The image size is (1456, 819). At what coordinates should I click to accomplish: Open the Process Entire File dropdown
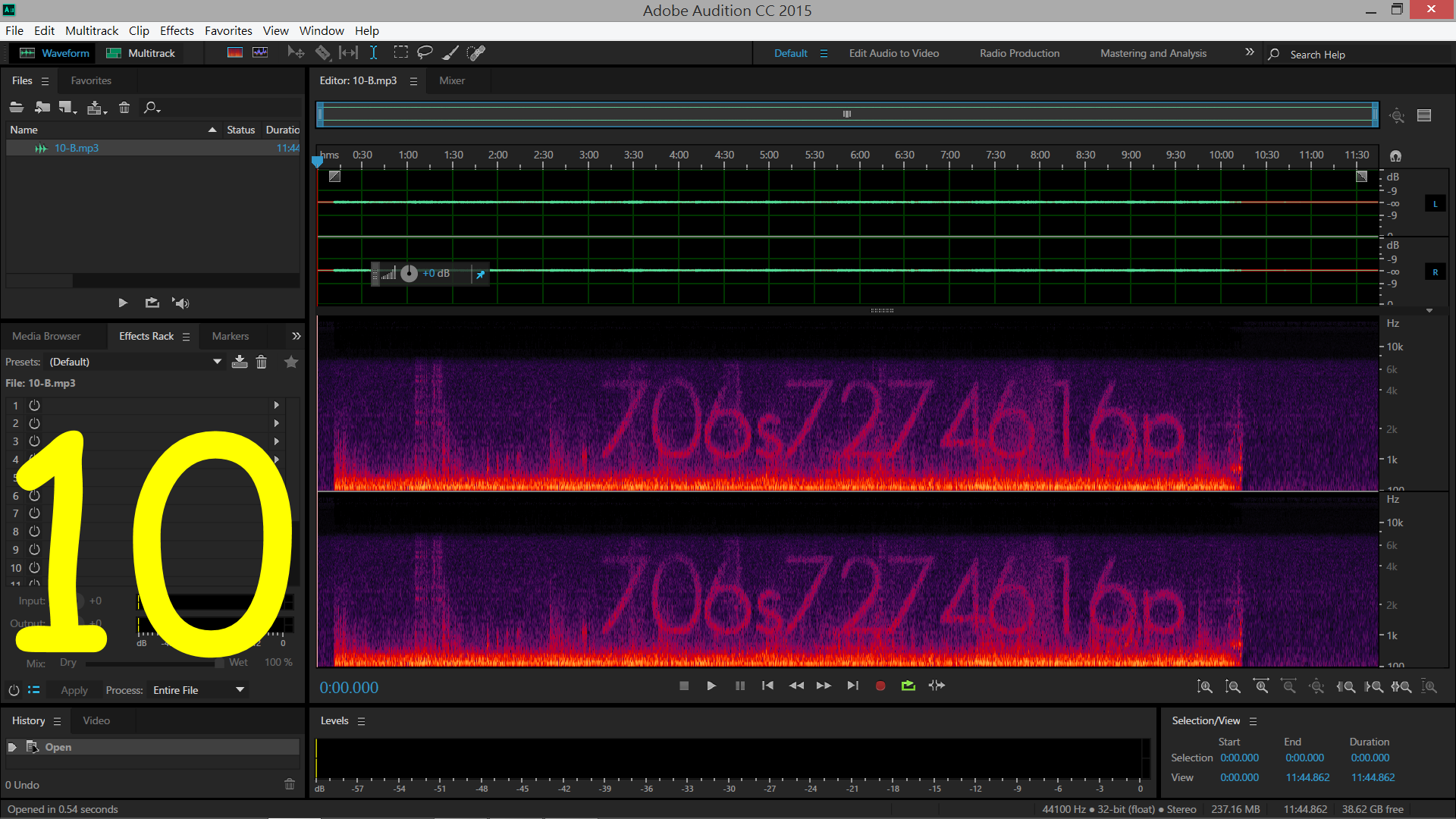click(240, 690)
